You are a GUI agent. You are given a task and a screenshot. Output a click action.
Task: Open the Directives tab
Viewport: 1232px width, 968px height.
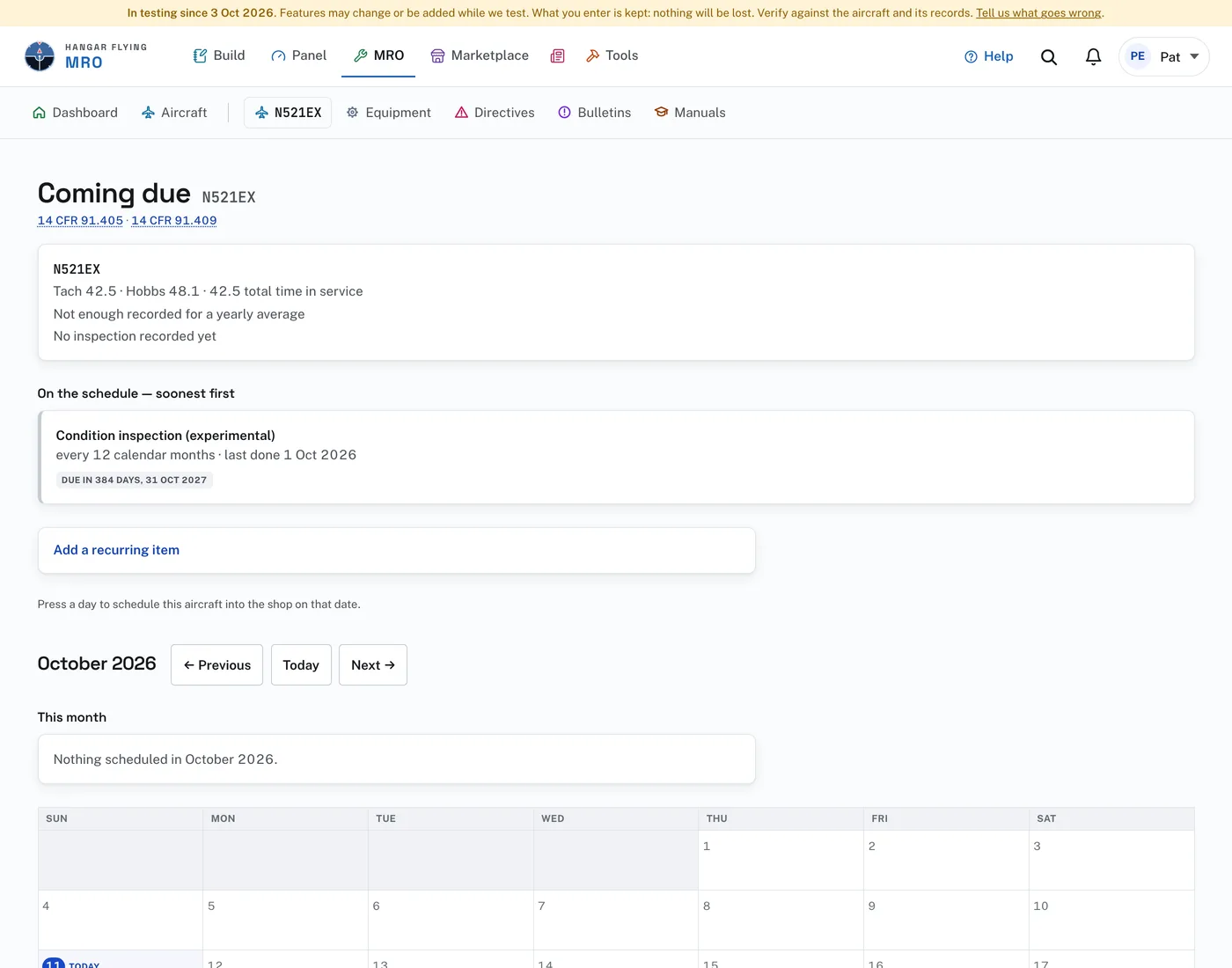click(x=495, y=113)
